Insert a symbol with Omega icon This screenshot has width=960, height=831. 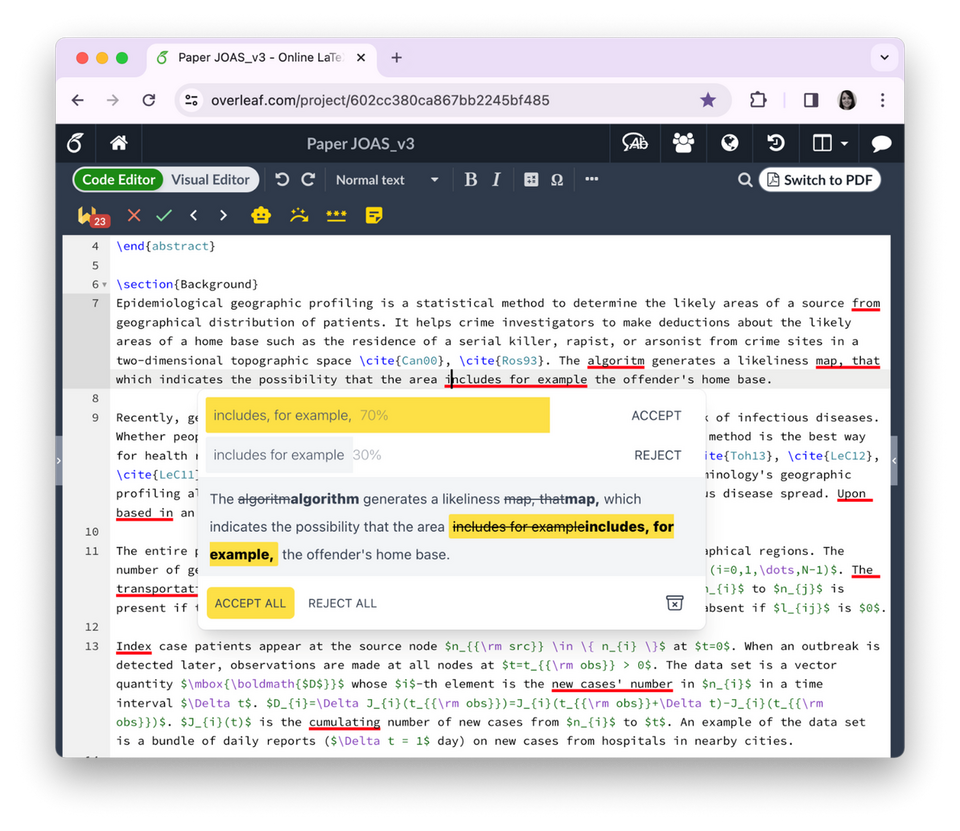coord(557,180)
